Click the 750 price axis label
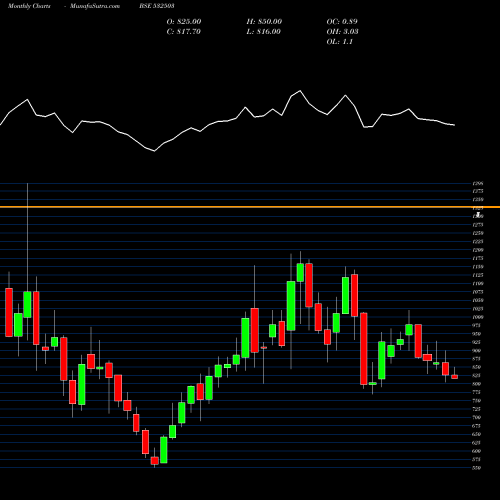 click(x=477, y=401)
